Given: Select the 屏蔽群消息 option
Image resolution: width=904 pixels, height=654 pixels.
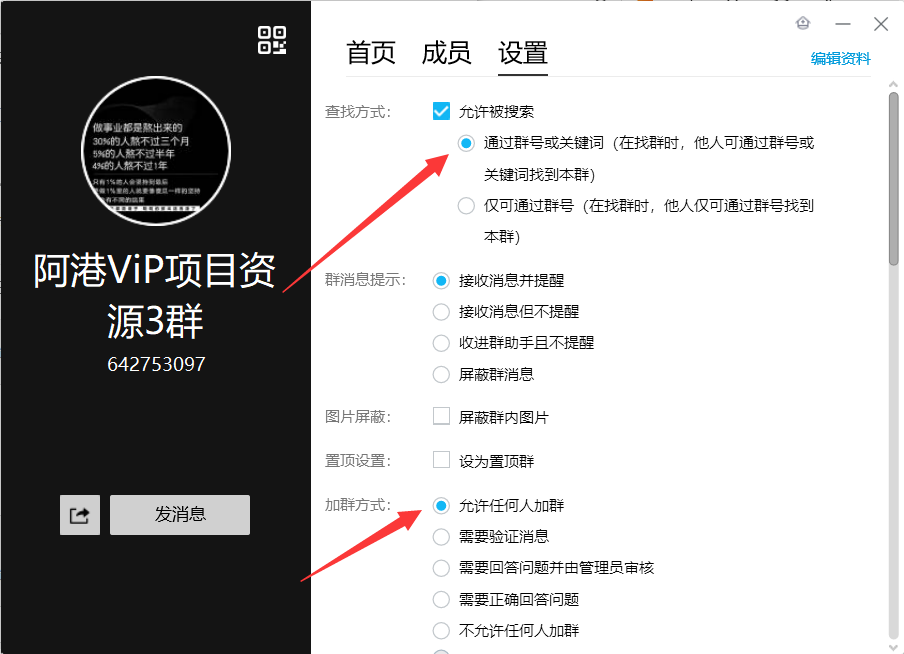Looking at the screenshot, I should click(x=441, y=374).
